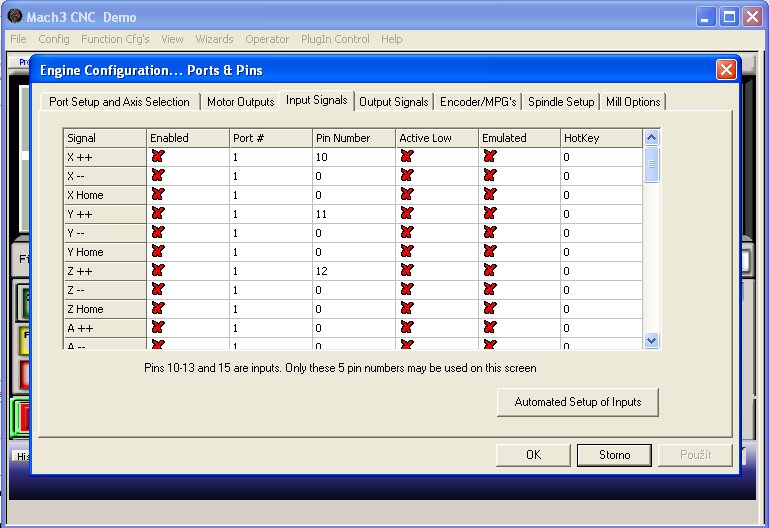Enable the Y ++ input signal

pyautogui.click(x=158, y=213)
